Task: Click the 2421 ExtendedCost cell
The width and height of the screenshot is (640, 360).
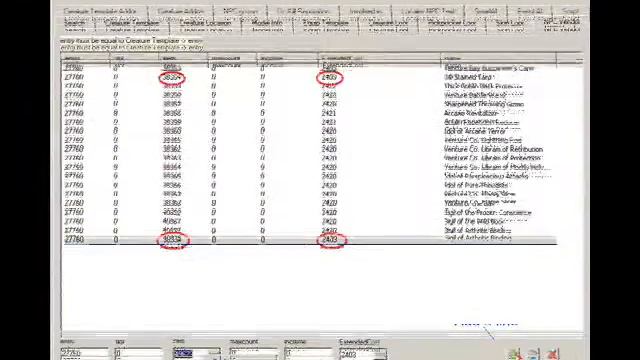Action: pos(329,113)
